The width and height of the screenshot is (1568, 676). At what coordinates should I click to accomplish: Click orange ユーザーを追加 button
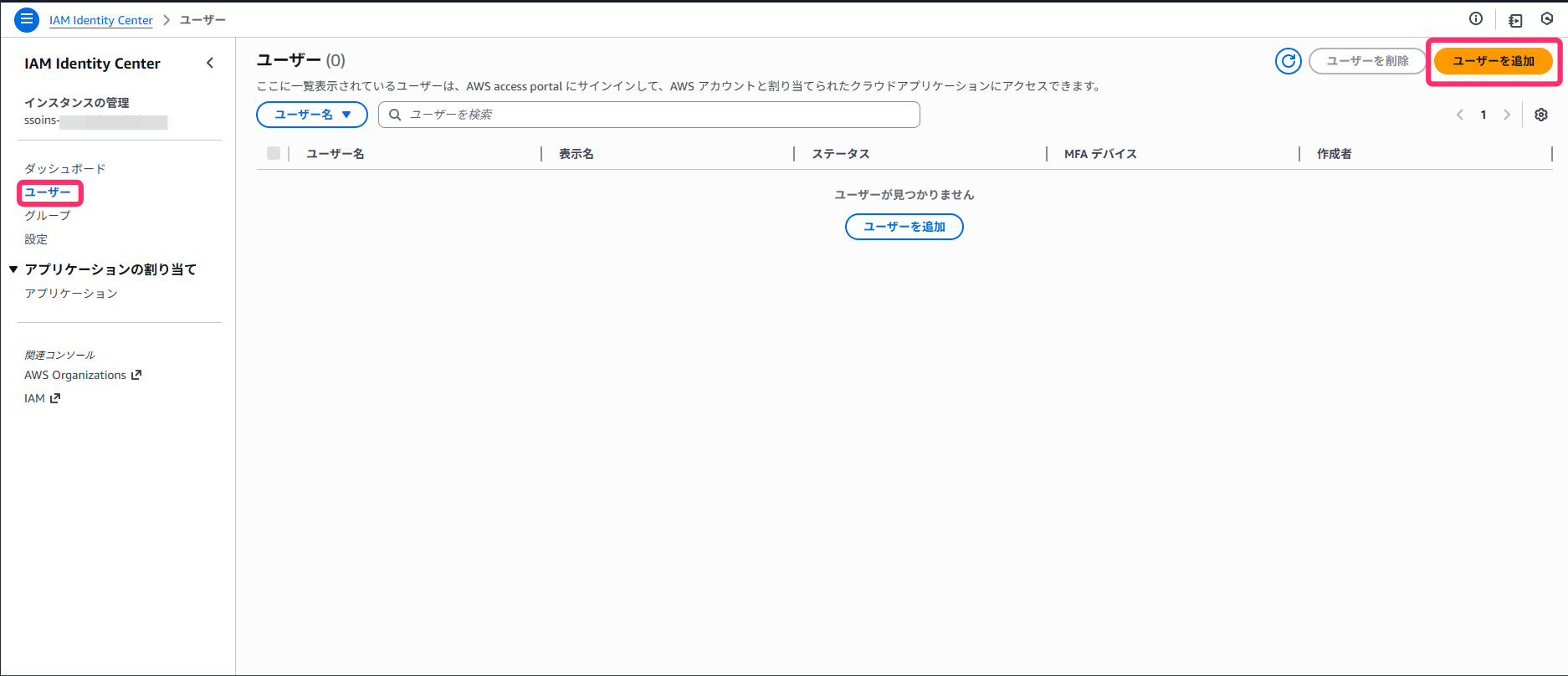click(1494, 61)
